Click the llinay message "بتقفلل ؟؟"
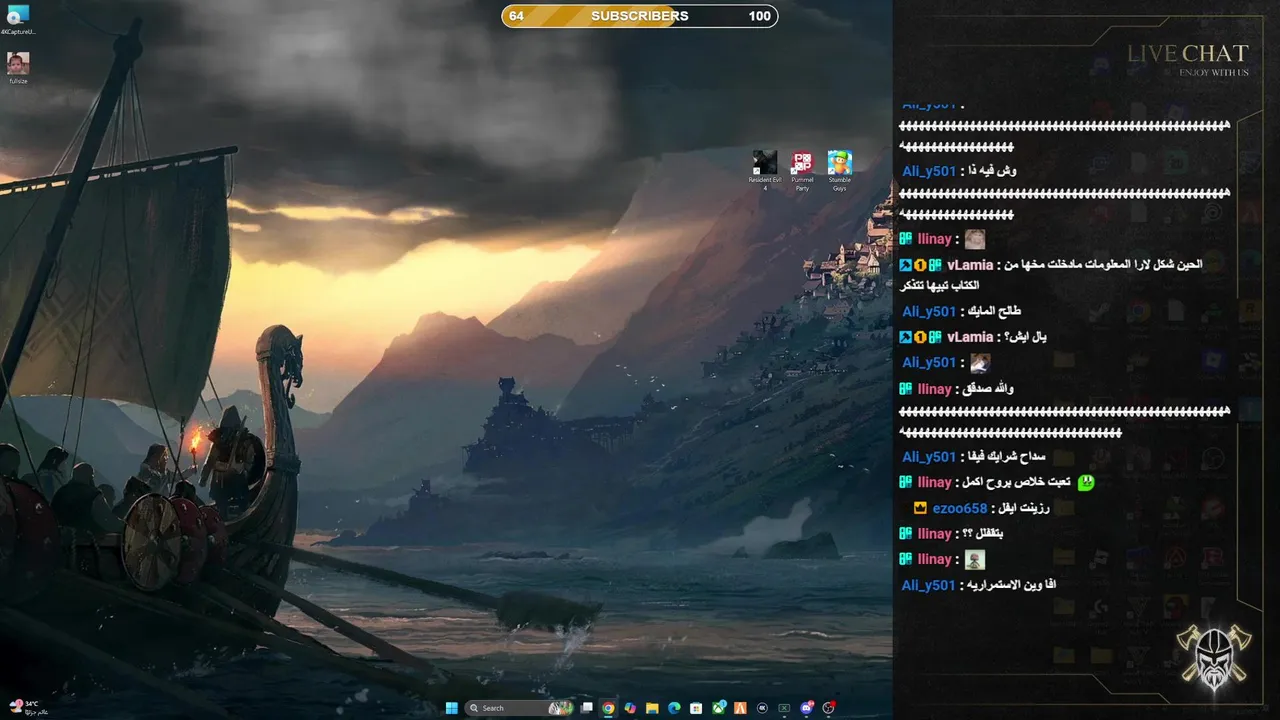Screen dimensions: 1280x720 (983, 534)
